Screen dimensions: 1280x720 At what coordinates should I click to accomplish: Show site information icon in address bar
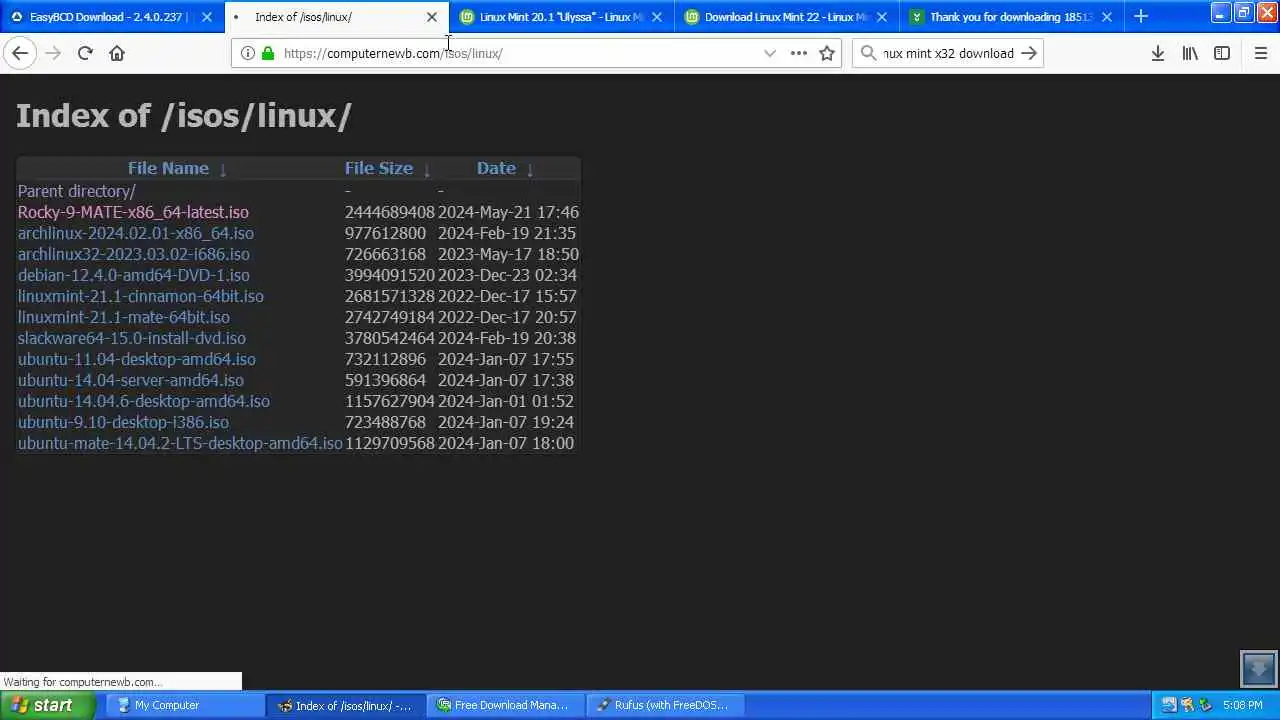(x=248, y=53)
